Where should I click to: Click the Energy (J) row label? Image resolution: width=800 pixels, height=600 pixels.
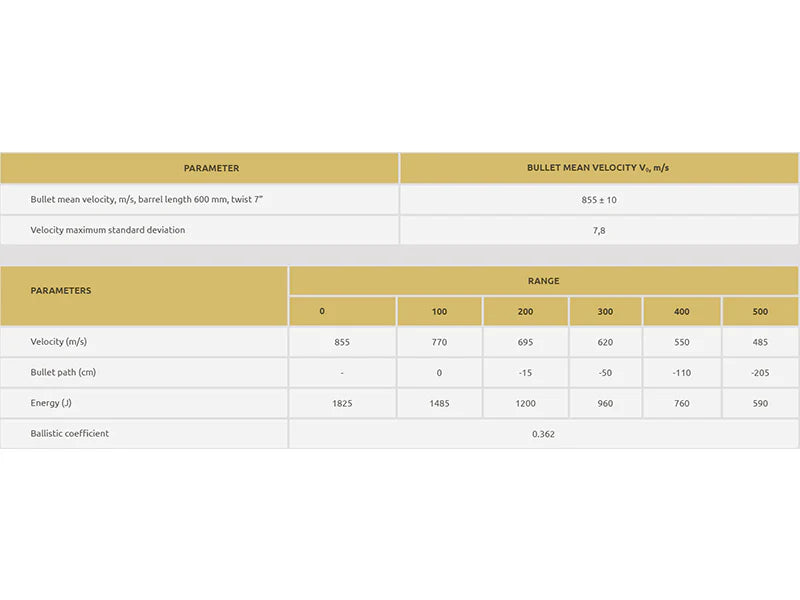51,403
